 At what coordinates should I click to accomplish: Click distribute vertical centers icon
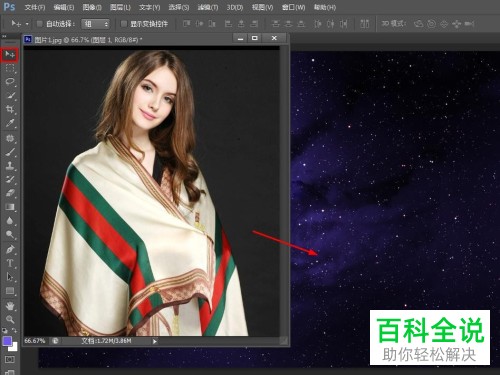289,24
